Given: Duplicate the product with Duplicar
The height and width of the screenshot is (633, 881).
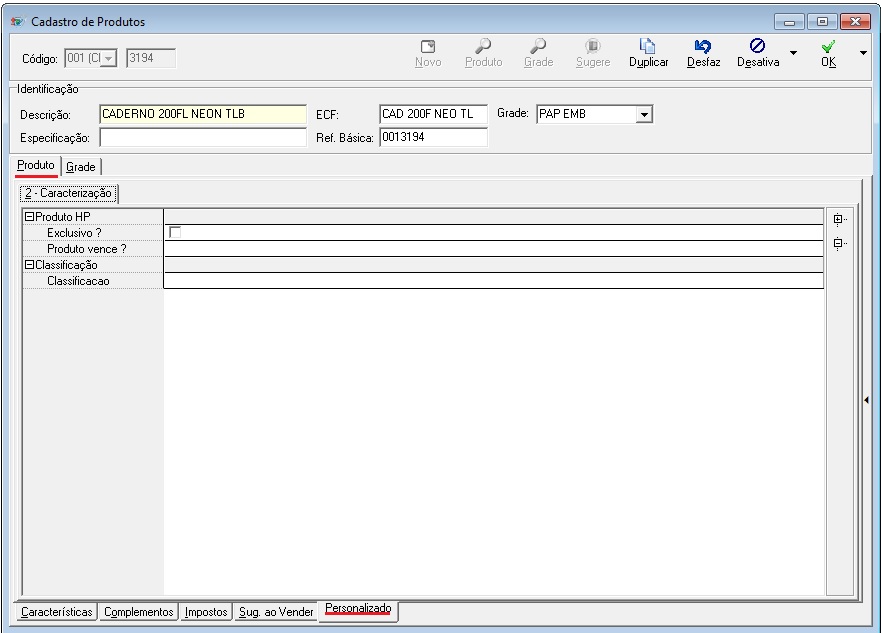Looking at the screenshot, I should point(648,53).
